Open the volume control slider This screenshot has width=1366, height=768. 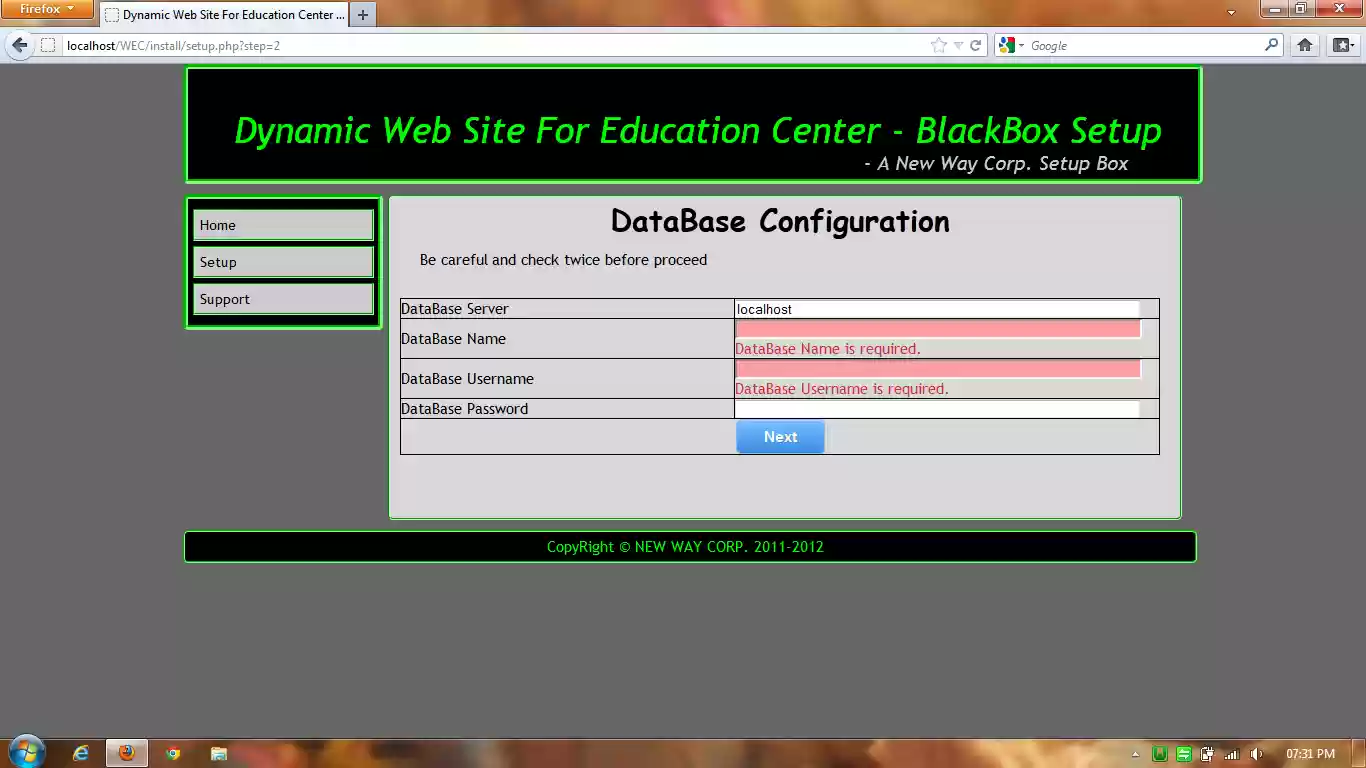click(x=1256, y=754)
